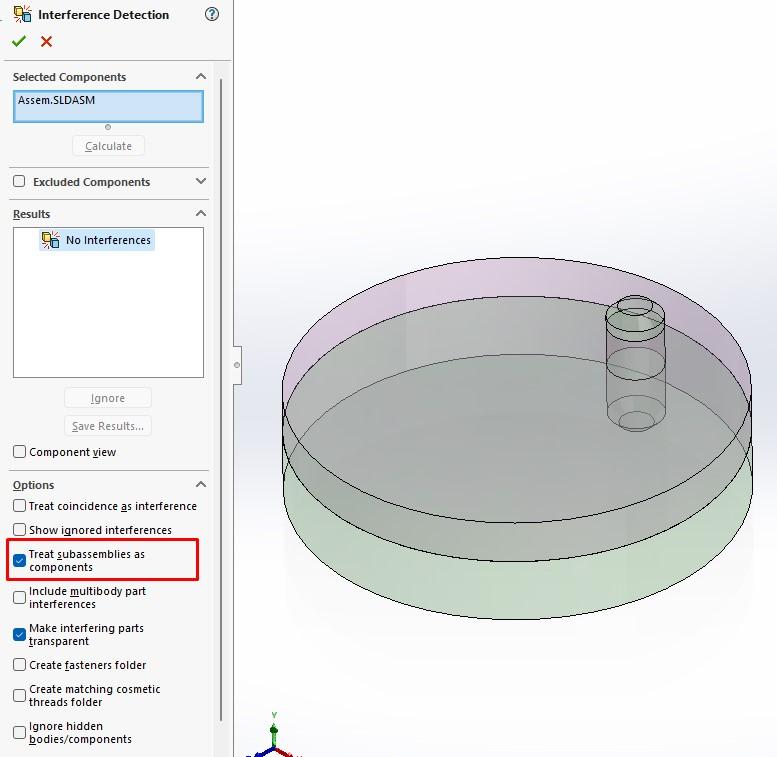The image size is (777, 757).
Task: Click the Calculate button
Action: coord(109,146)
